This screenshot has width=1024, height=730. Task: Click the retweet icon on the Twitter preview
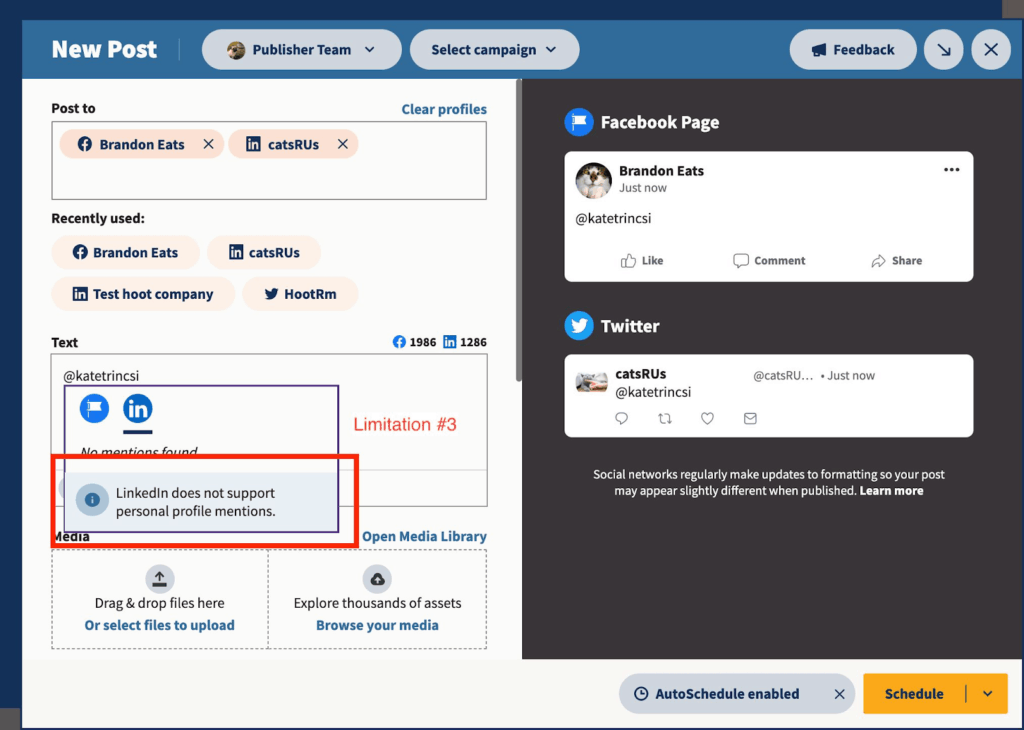[x=664, y=418]
